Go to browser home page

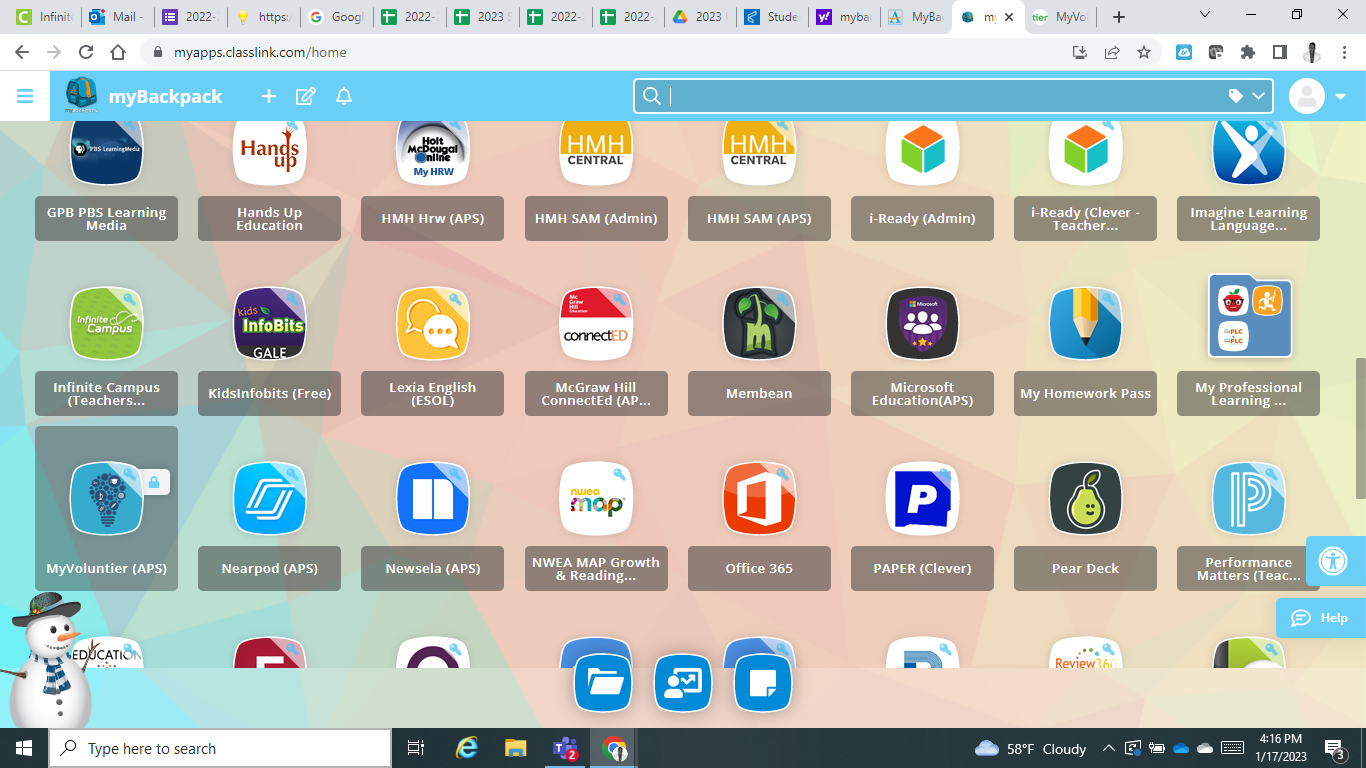tap(118, 52)
